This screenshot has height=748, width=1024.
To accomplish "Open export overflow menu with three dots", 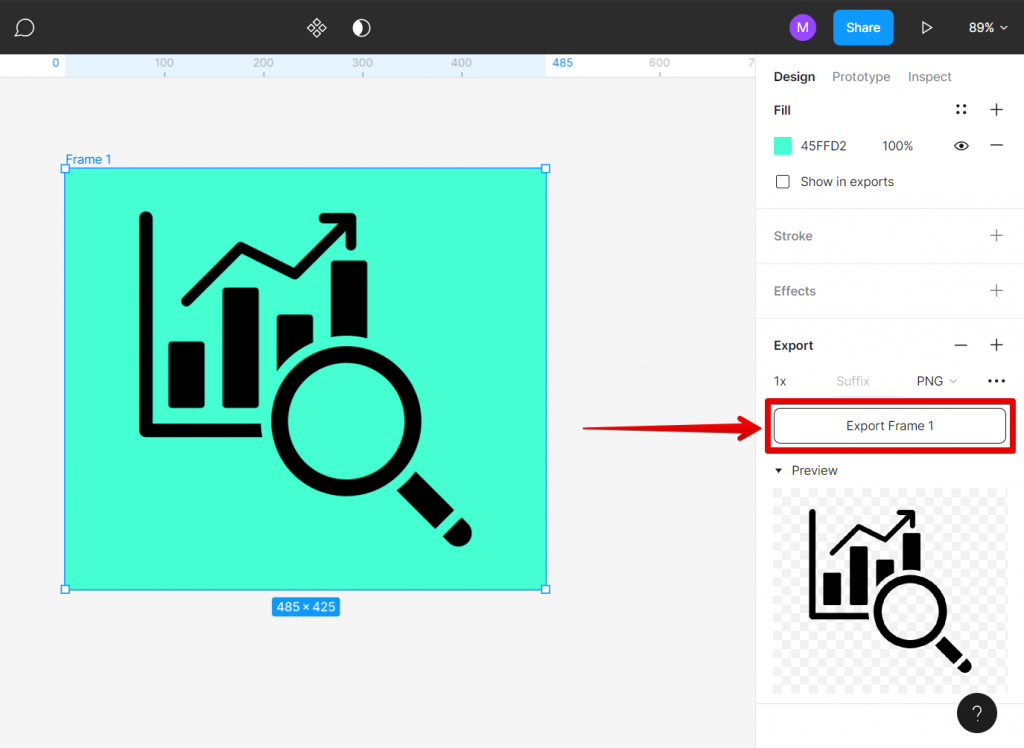I will (996, 380).
